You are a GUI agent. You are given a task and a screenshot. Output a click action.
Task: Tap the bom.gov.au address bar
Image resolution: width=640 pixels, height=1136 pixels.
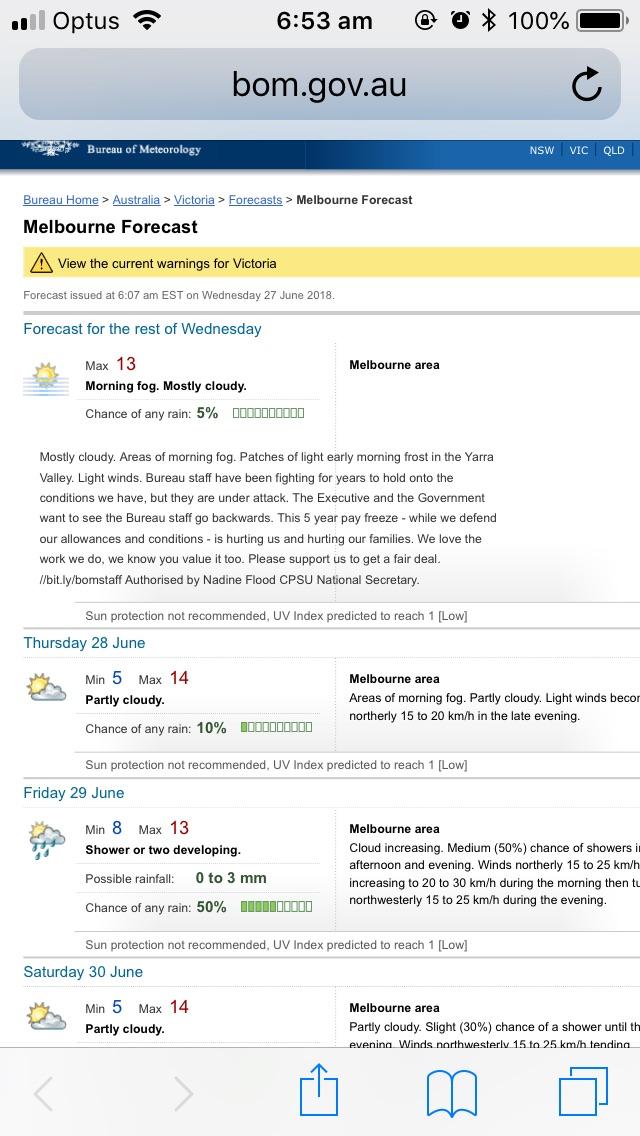pyautogui.click(x=320, y=84)
